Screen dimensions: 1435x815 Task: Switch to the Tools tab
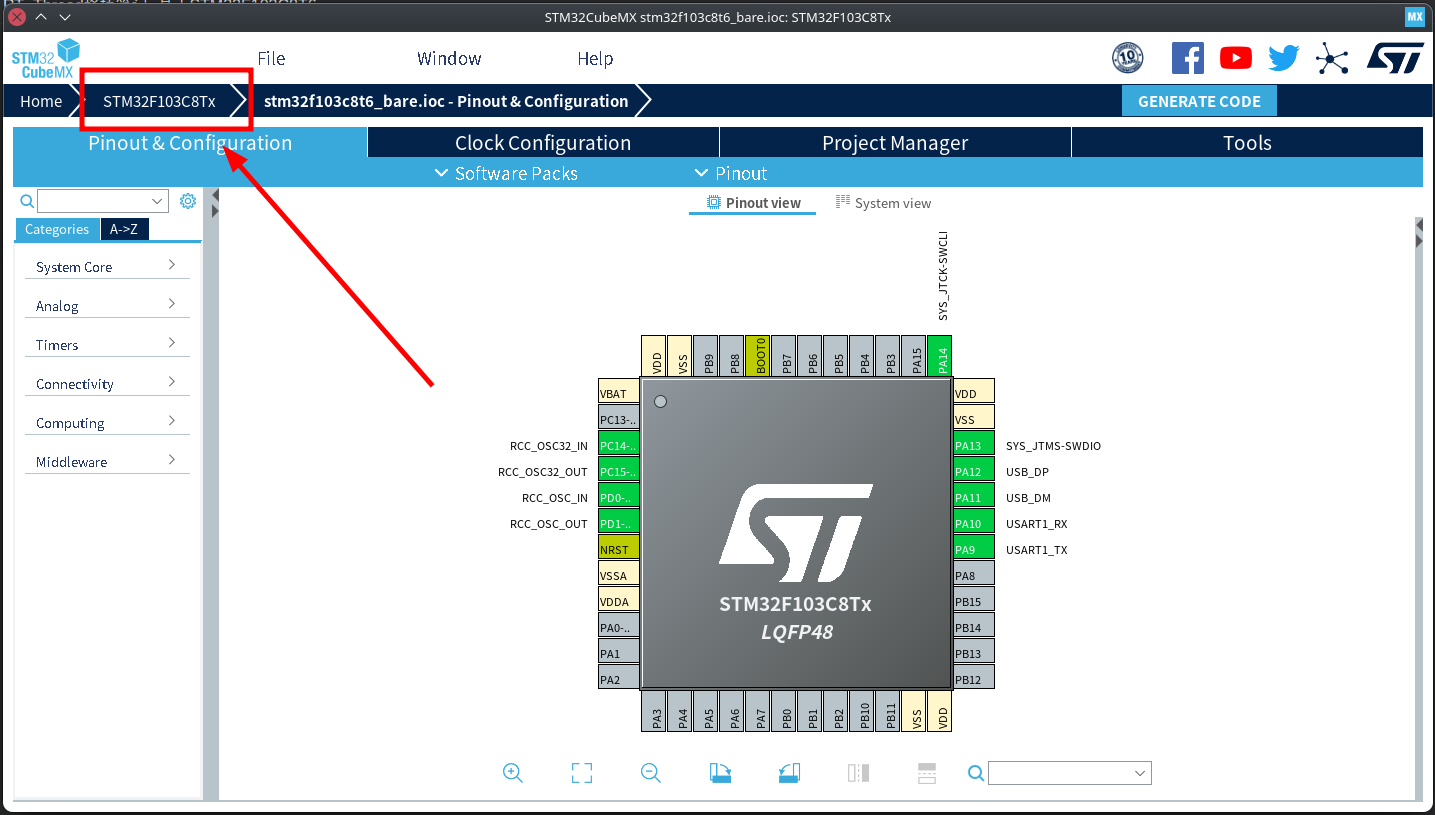click(x=1247, y=142)
